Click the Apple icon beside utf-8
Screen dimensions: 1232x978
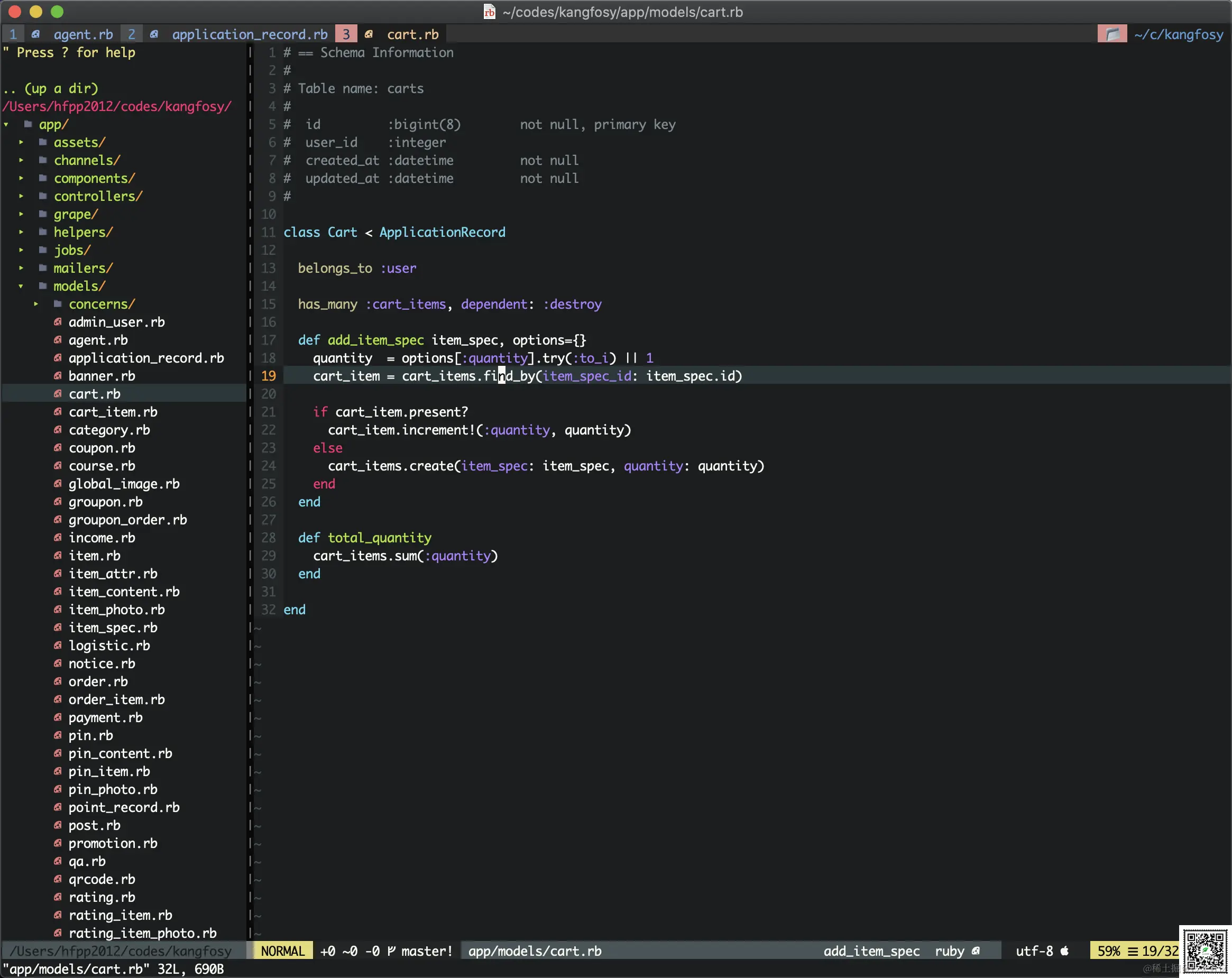click(1064, 951)
